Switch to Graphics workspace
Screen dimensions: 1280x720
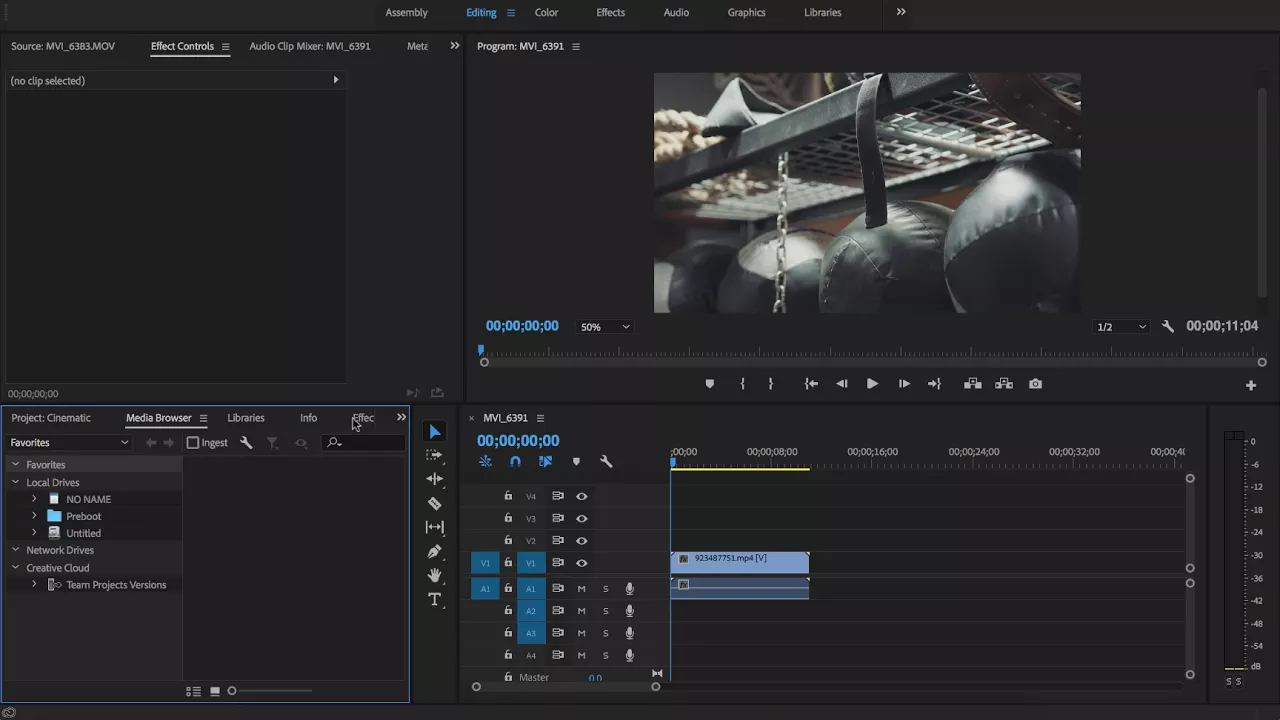[x=746, y=12]
